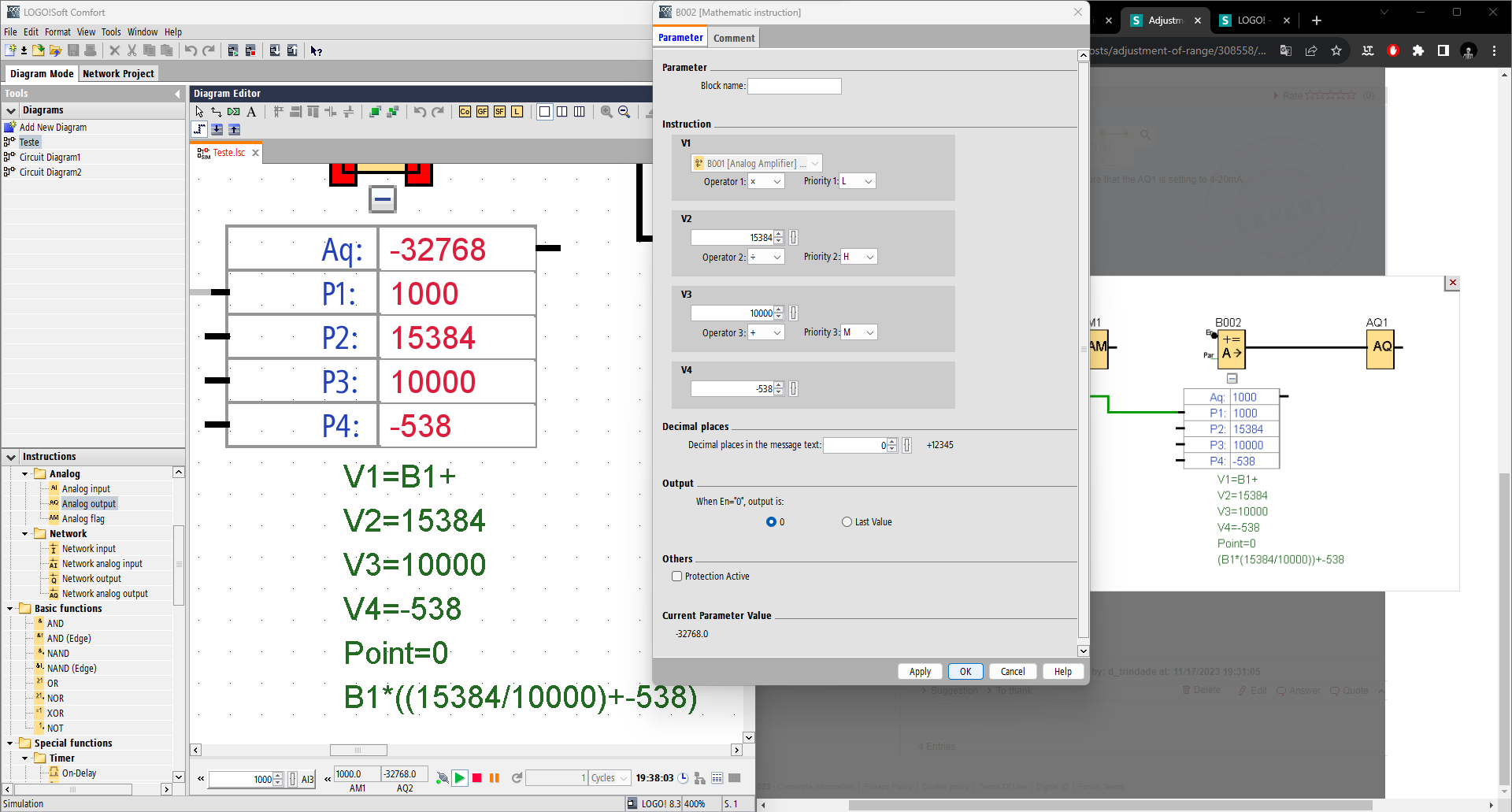Stop the simulation with the red square
This screenshot has height=812, width=1512.
[476, 778]
